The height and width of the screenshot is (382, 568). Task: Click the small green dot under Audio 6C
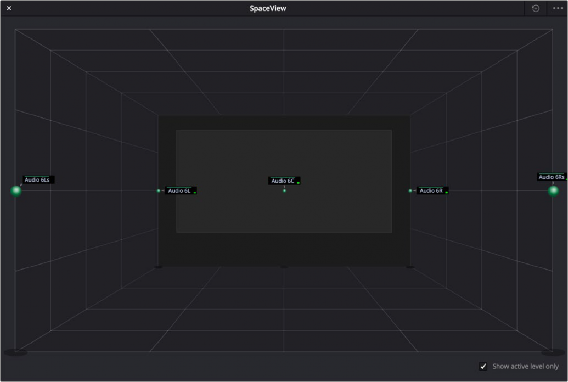pyautogui.click(x=284, y=190)
